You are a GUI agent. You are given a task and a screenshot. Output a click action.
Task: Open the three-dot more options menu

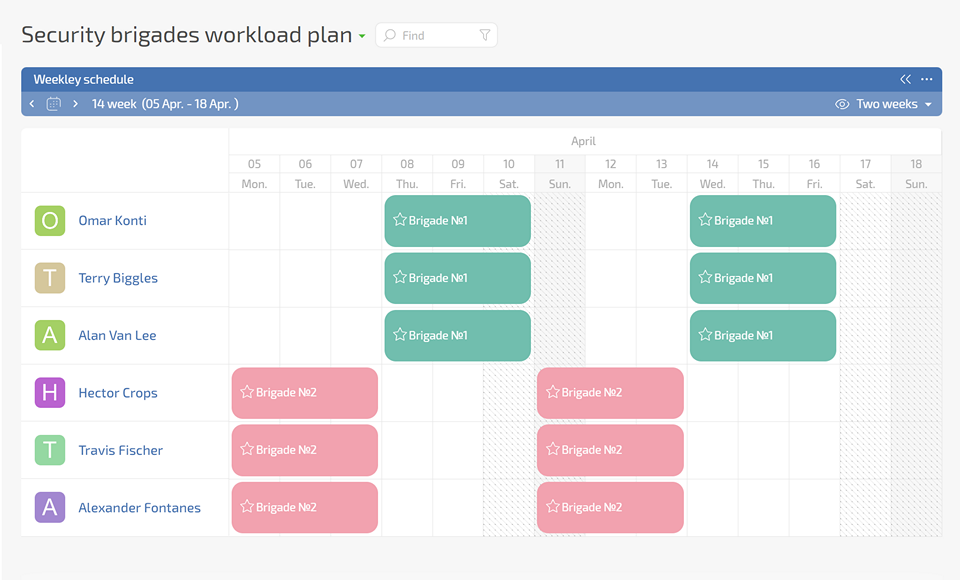coord(927,80)
